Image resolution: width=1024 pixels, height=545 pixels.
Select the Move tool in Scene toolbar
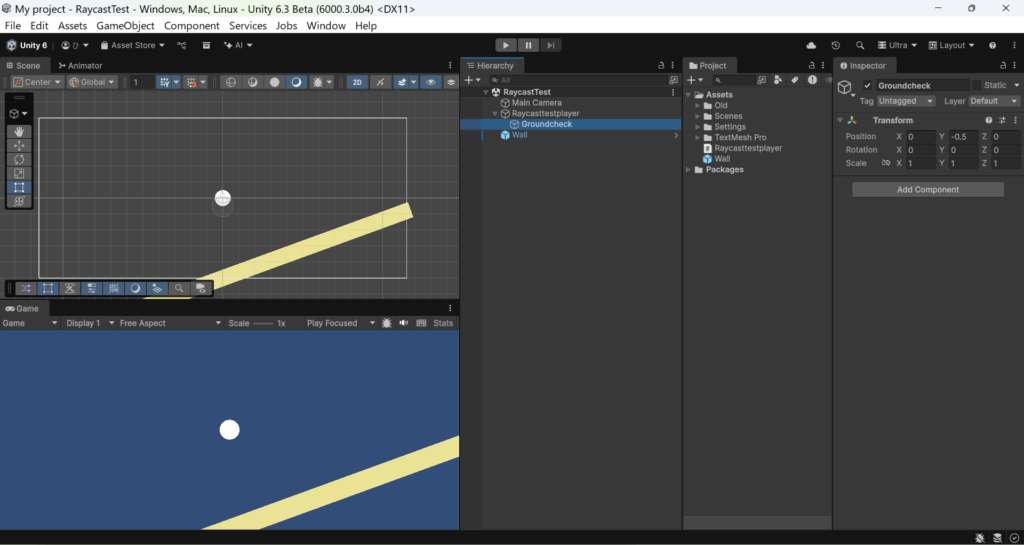[19, 145]
